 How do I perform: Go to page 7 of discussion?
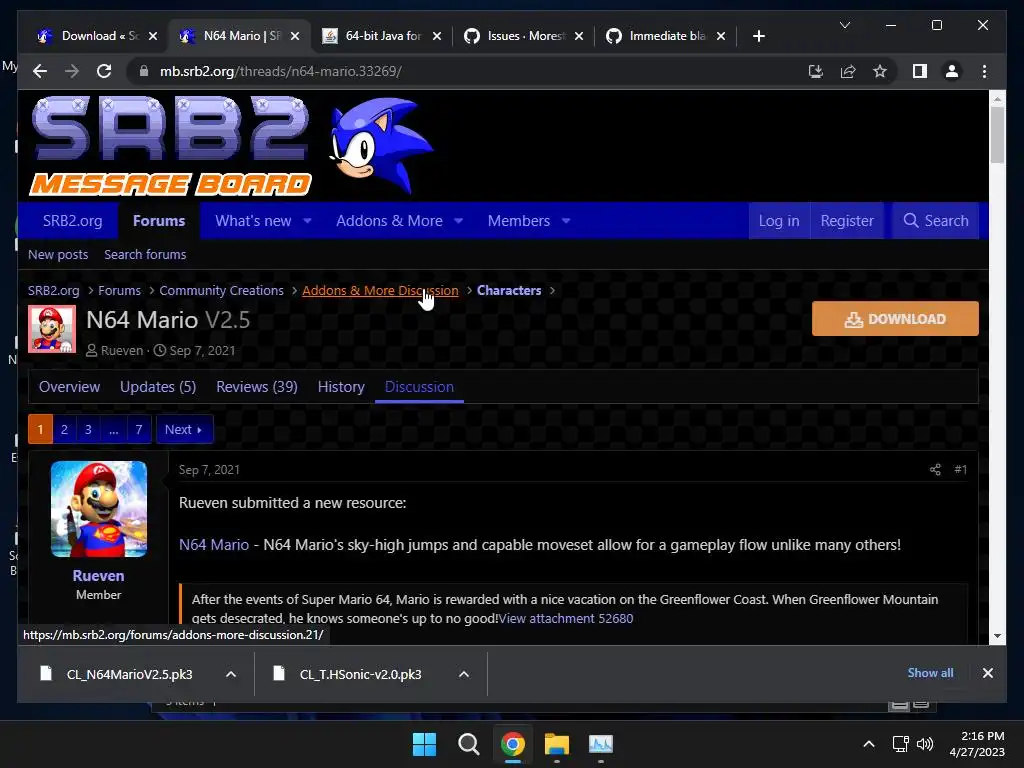(138, 430)
